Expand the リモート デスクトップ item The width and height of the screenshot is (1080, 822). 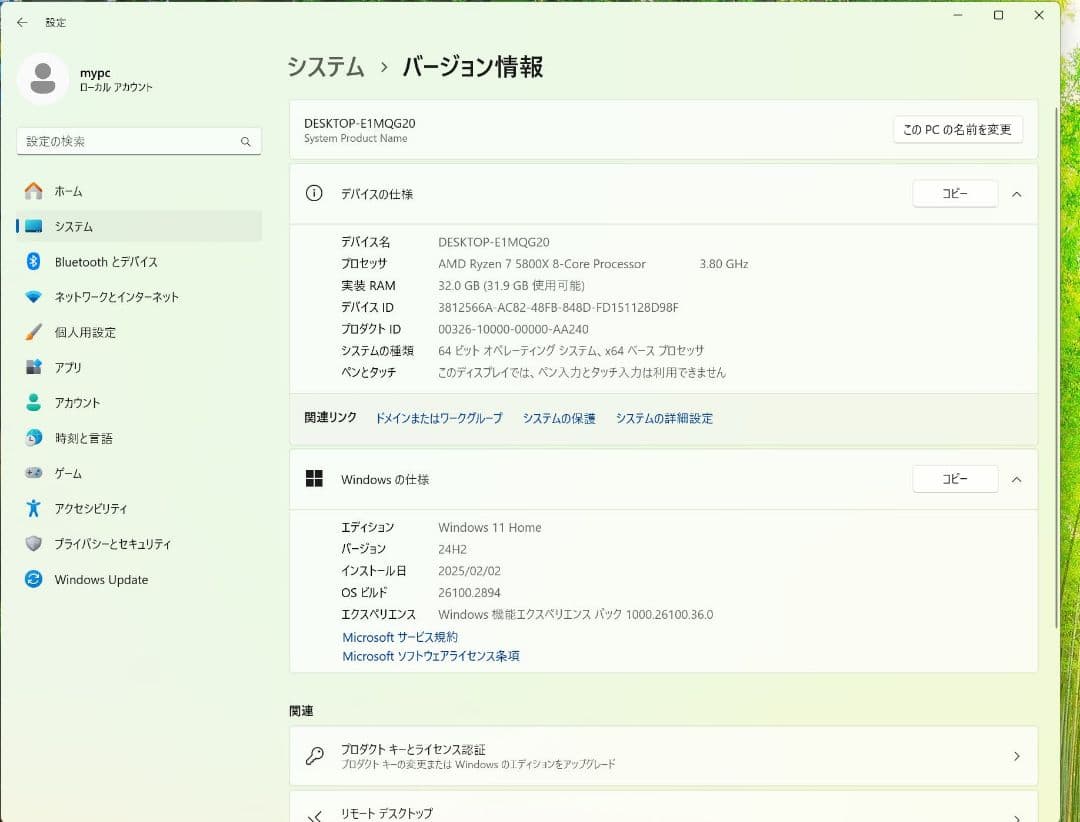[x=1016, y=812]
